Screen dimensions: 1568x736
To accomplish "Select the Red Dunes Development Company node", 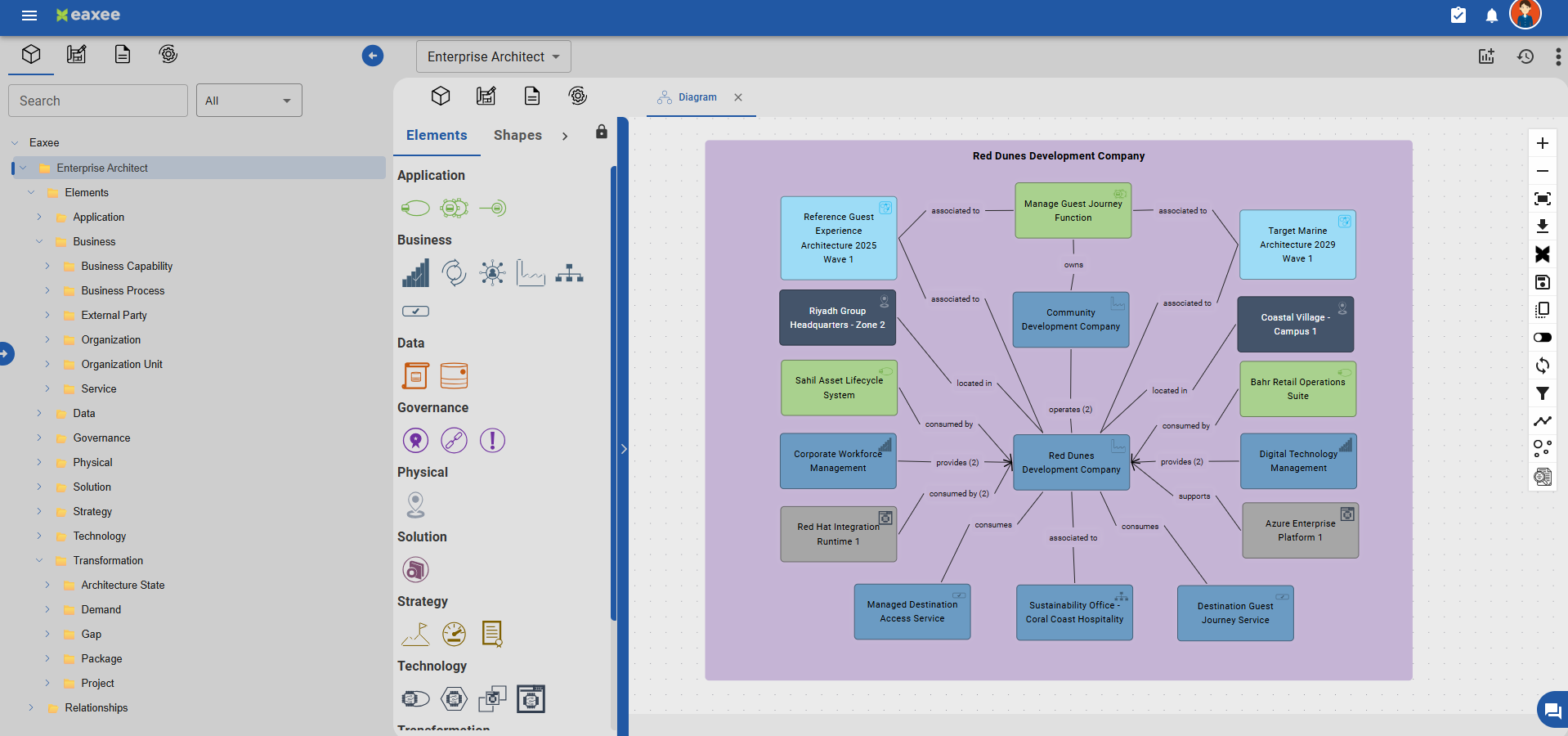I will (1071, 463).
